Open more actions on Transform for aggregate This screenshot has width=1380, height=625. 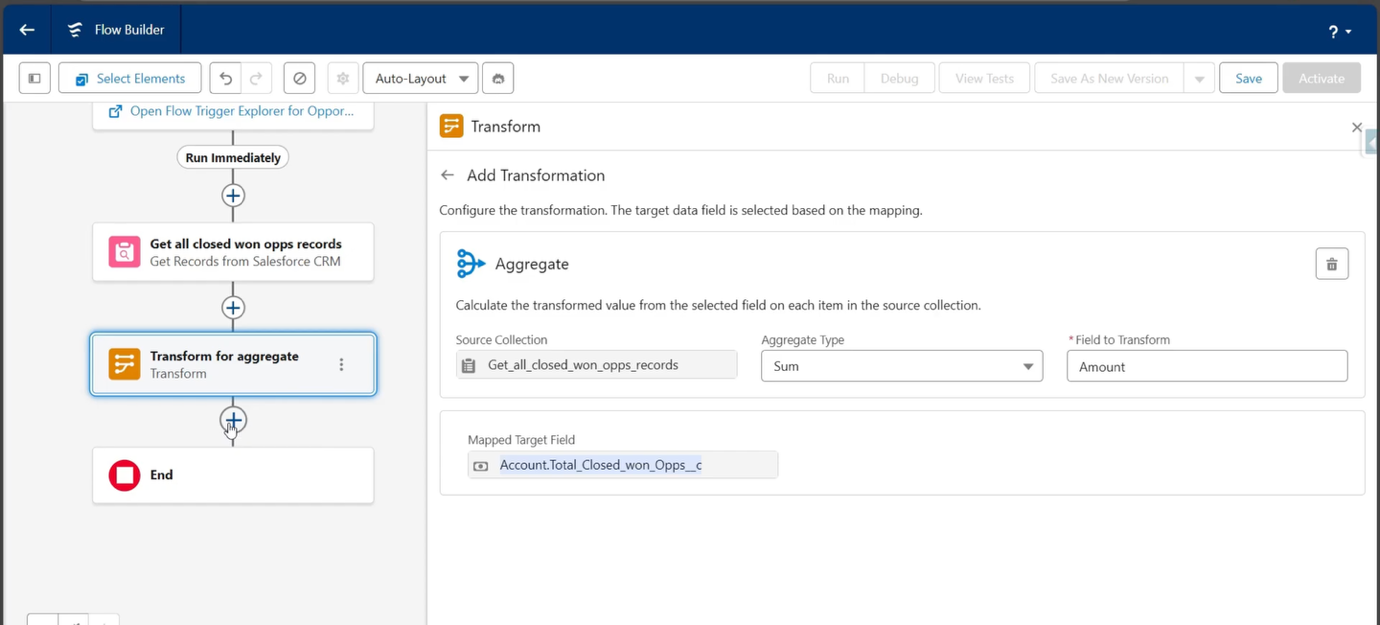341,364
